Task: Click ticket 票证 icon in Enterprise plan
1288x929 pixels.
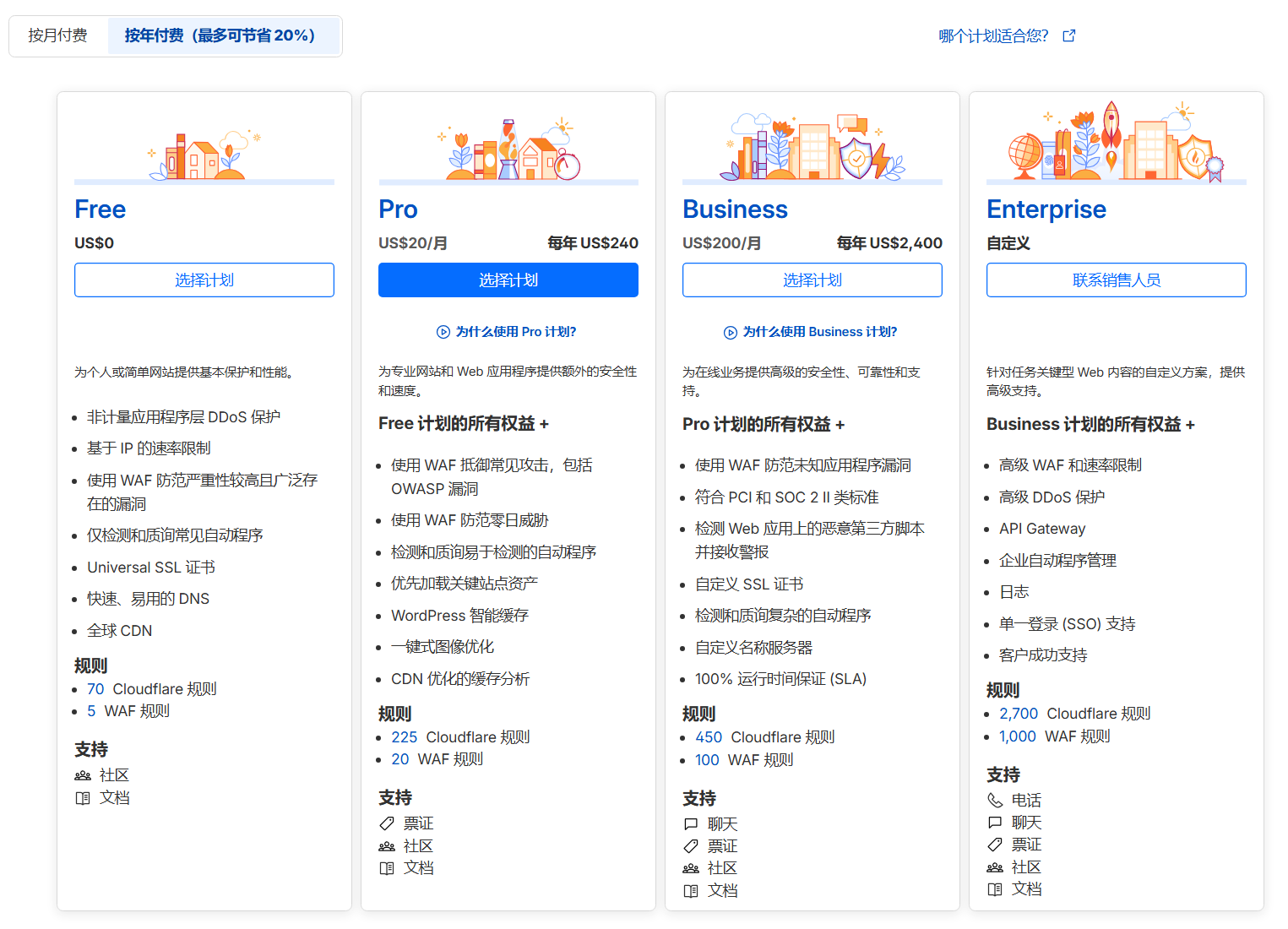Action: coord(995,845)
